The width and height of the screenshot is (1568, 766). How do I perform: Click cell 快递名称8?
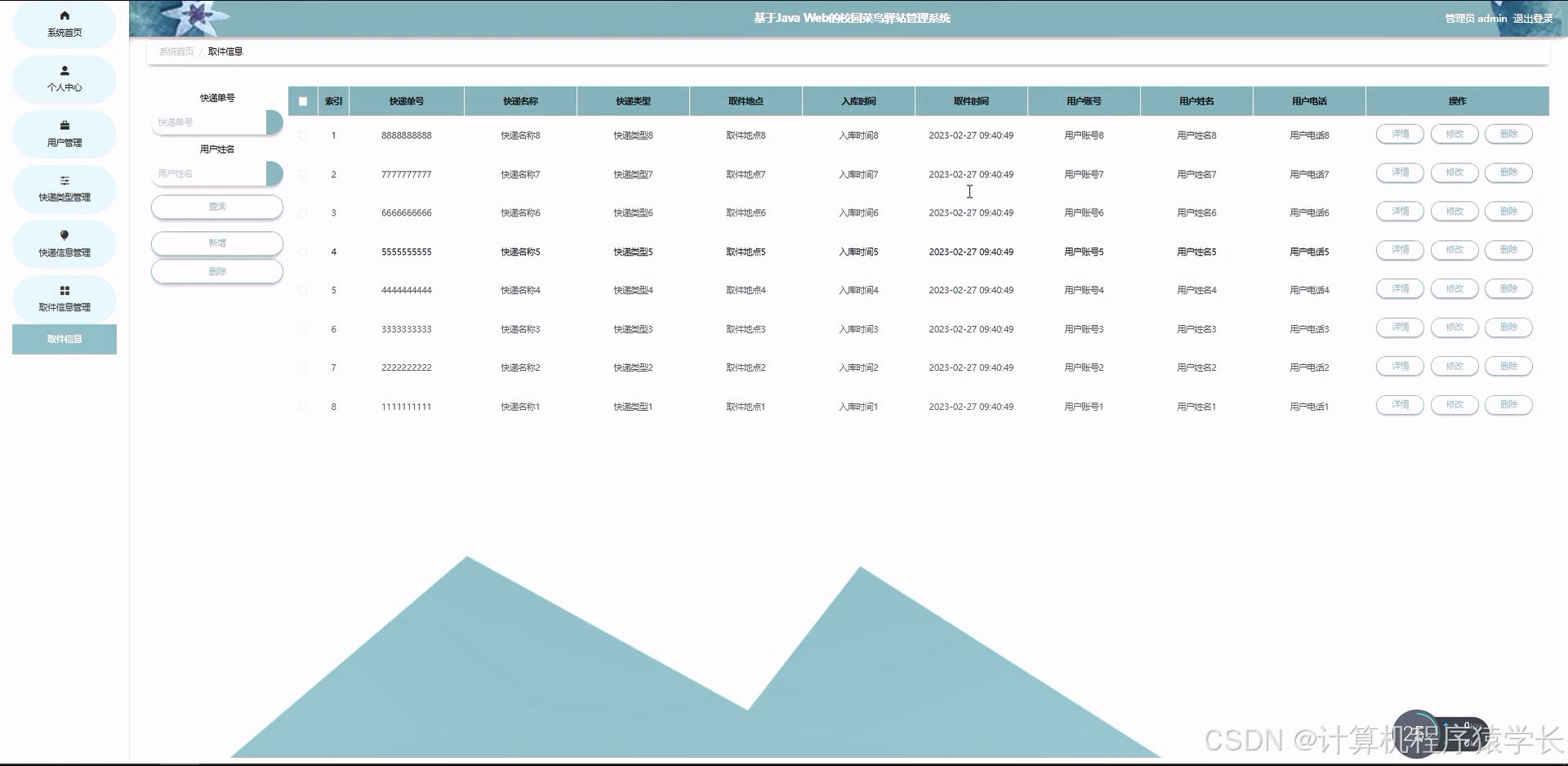click(520, 136)
